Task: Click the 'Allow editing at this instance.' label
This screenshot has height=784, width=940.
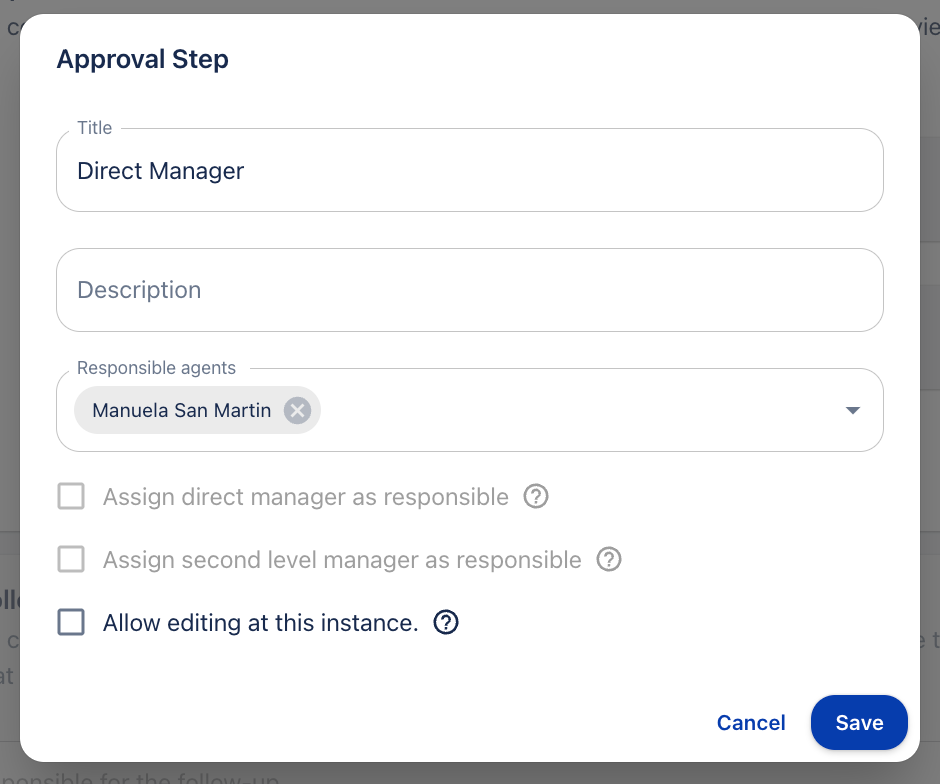Action: [260, 623]
